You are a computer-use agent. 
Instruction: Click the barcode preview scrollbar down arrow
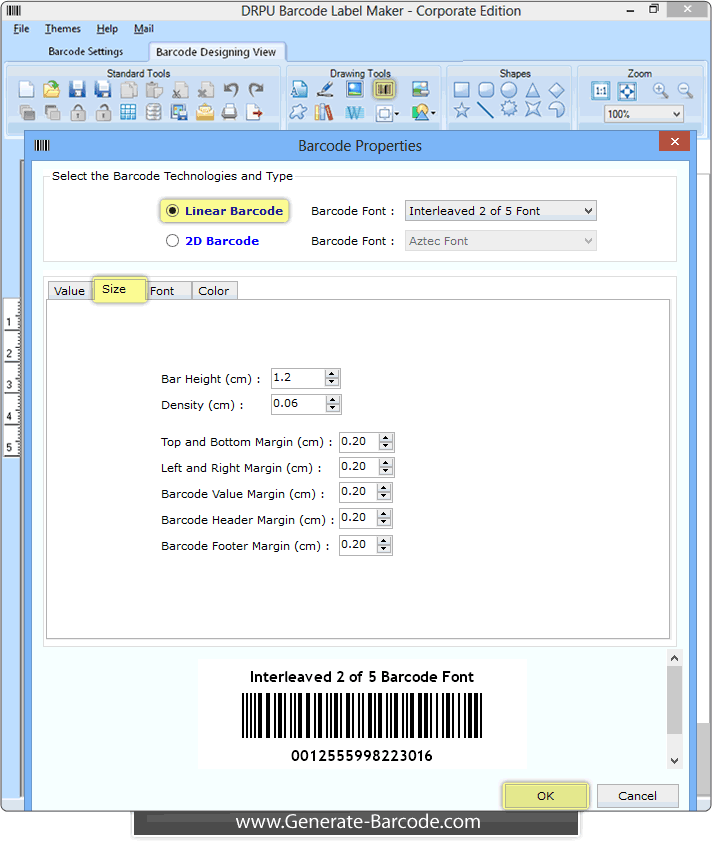674,761
